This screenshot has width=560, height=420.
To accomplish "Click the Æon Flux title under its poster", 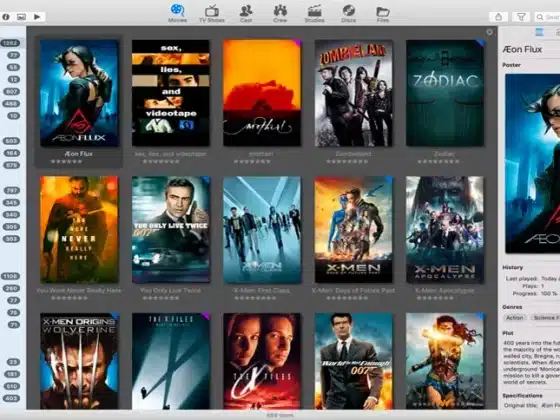I will [79, 154].
